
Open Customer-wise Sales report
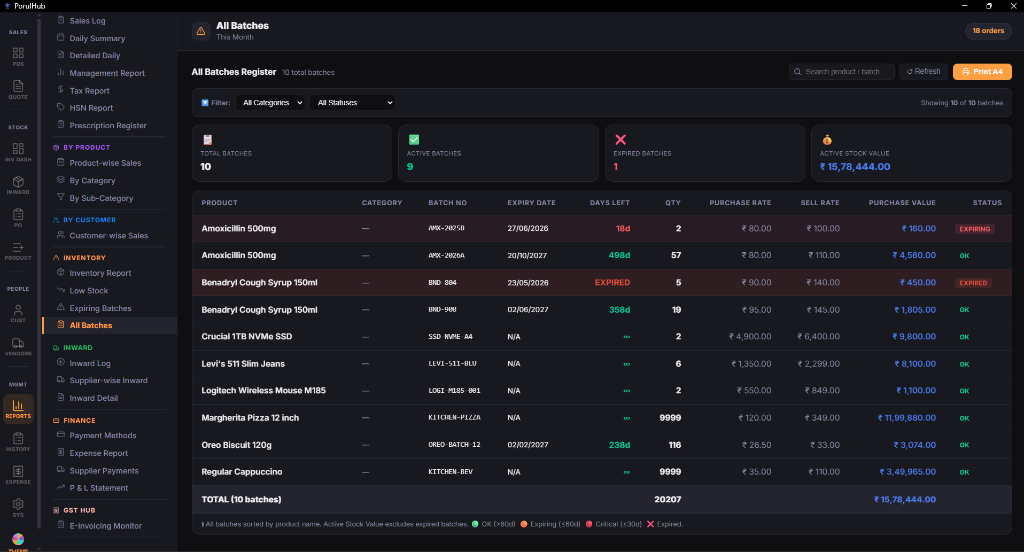(x=108, y=235)
